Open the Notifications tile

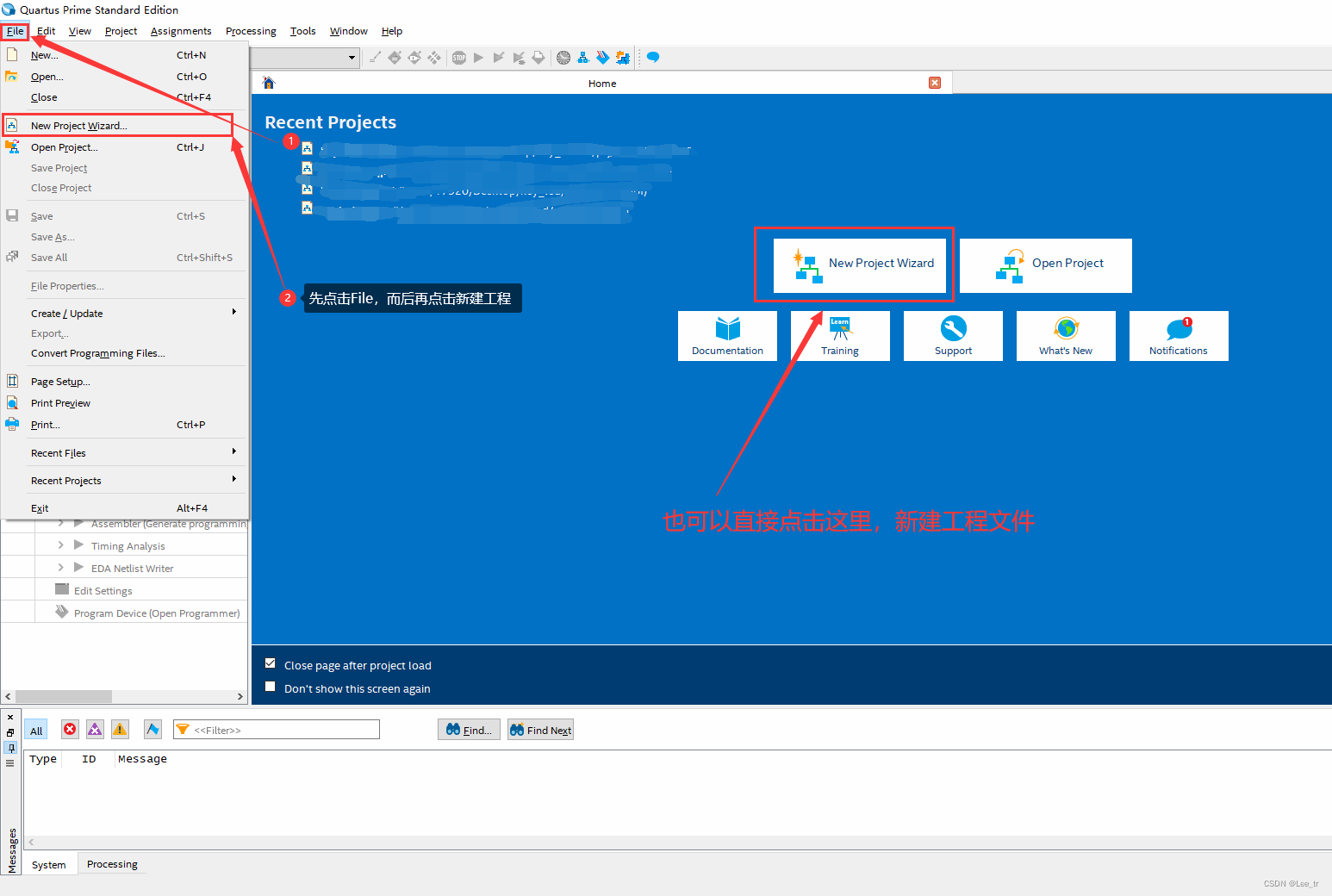[x=1179, y=336]
